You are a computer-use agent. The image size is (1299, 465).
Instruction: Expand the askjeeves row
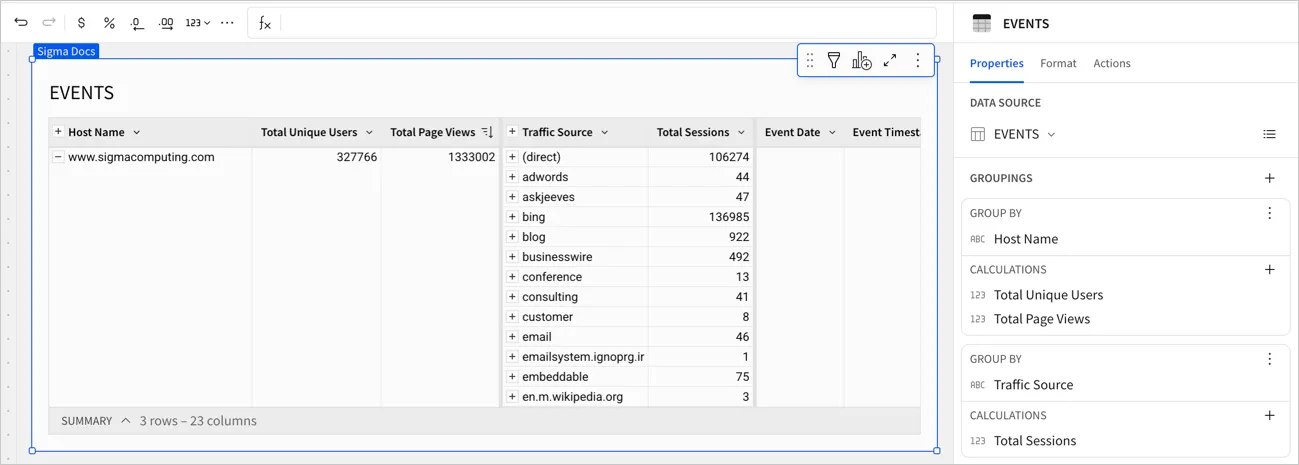tap(512, 197)
